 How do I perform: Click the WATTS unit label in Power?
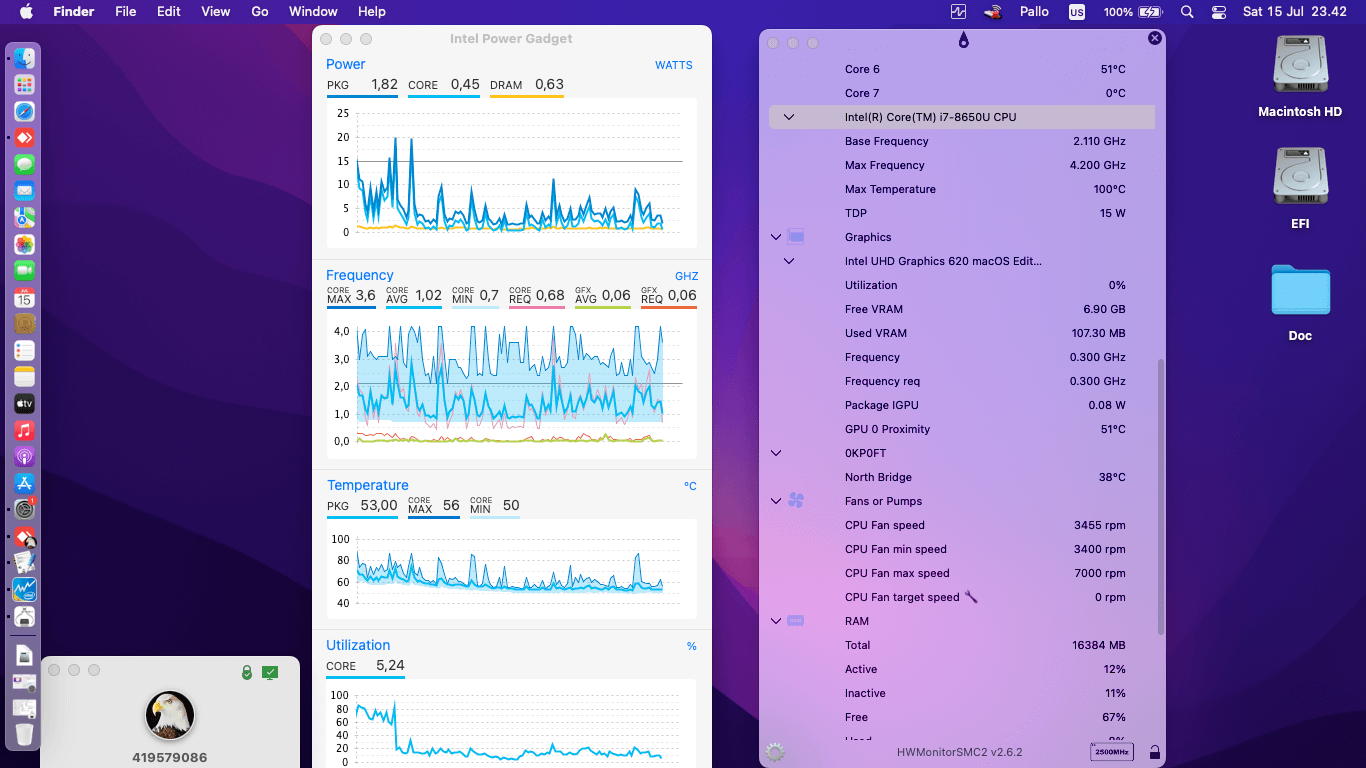[x=674, y=65]
